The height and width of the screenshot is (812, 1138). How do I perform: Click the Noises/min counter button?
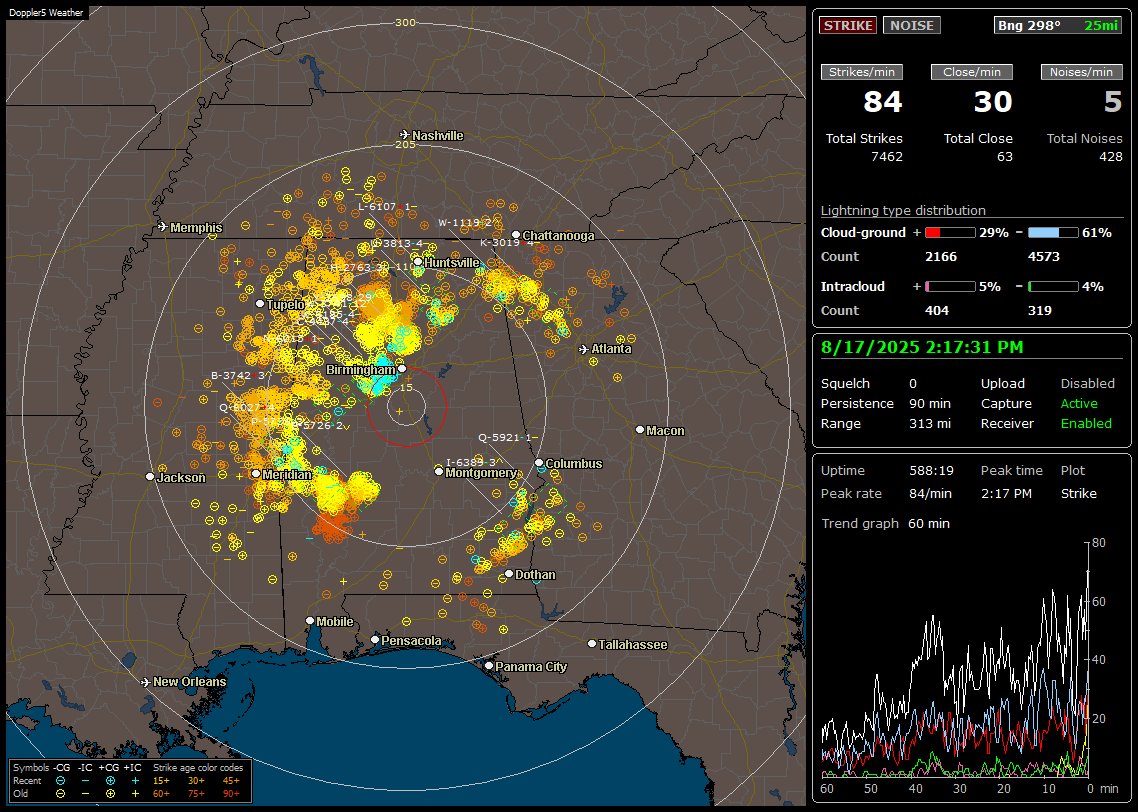[1081, 72]
